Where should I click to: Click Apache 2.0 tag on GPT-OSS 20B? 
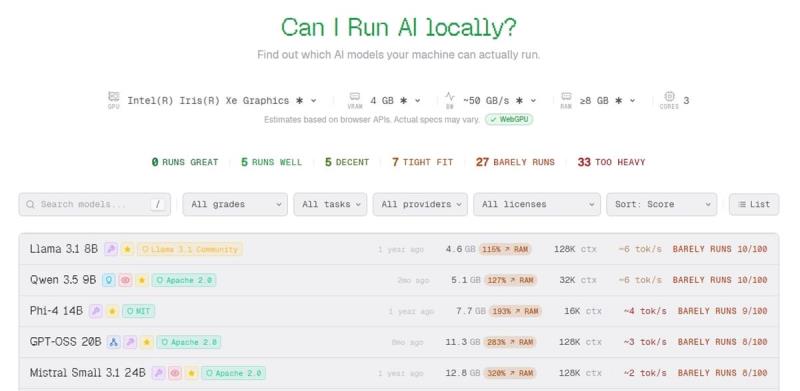[189, 342]
